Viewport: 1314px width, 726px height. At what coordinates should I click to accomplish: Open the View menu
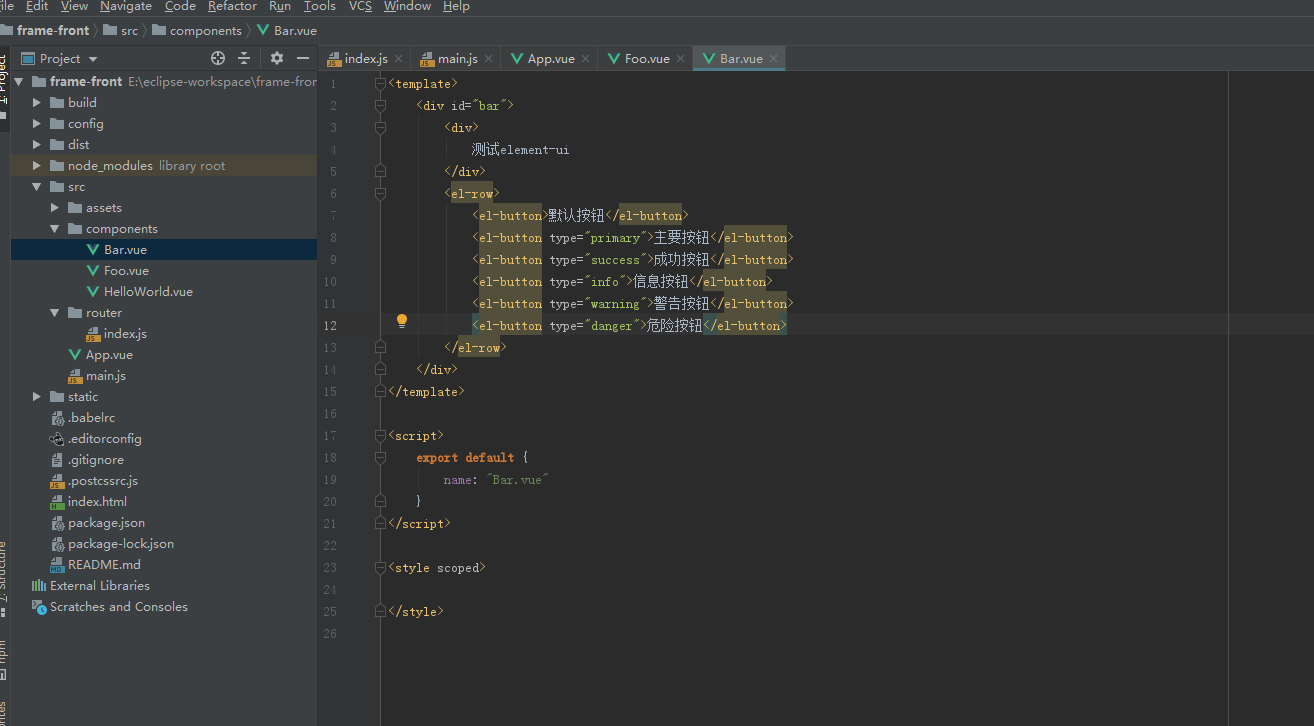pyautogui.click(x=74, y=6)
